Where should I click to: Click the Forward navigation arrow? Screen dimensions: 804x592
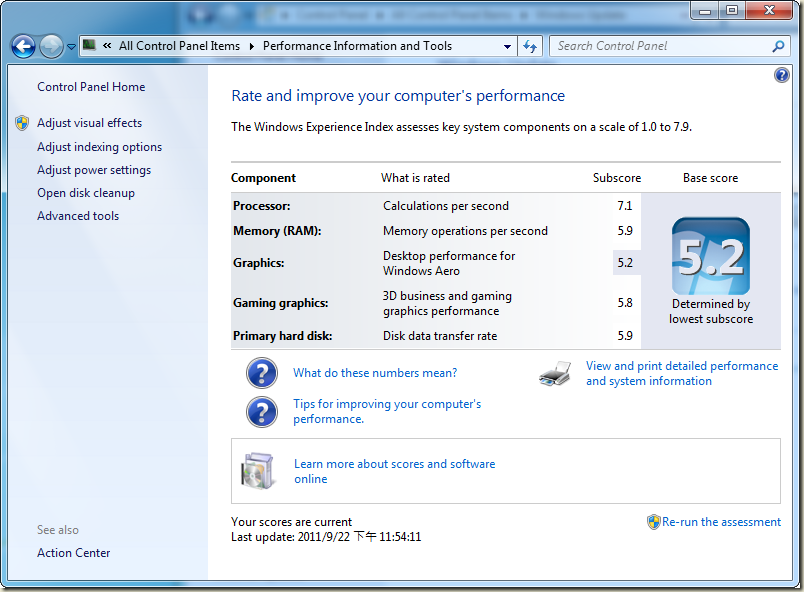(51, 47)
